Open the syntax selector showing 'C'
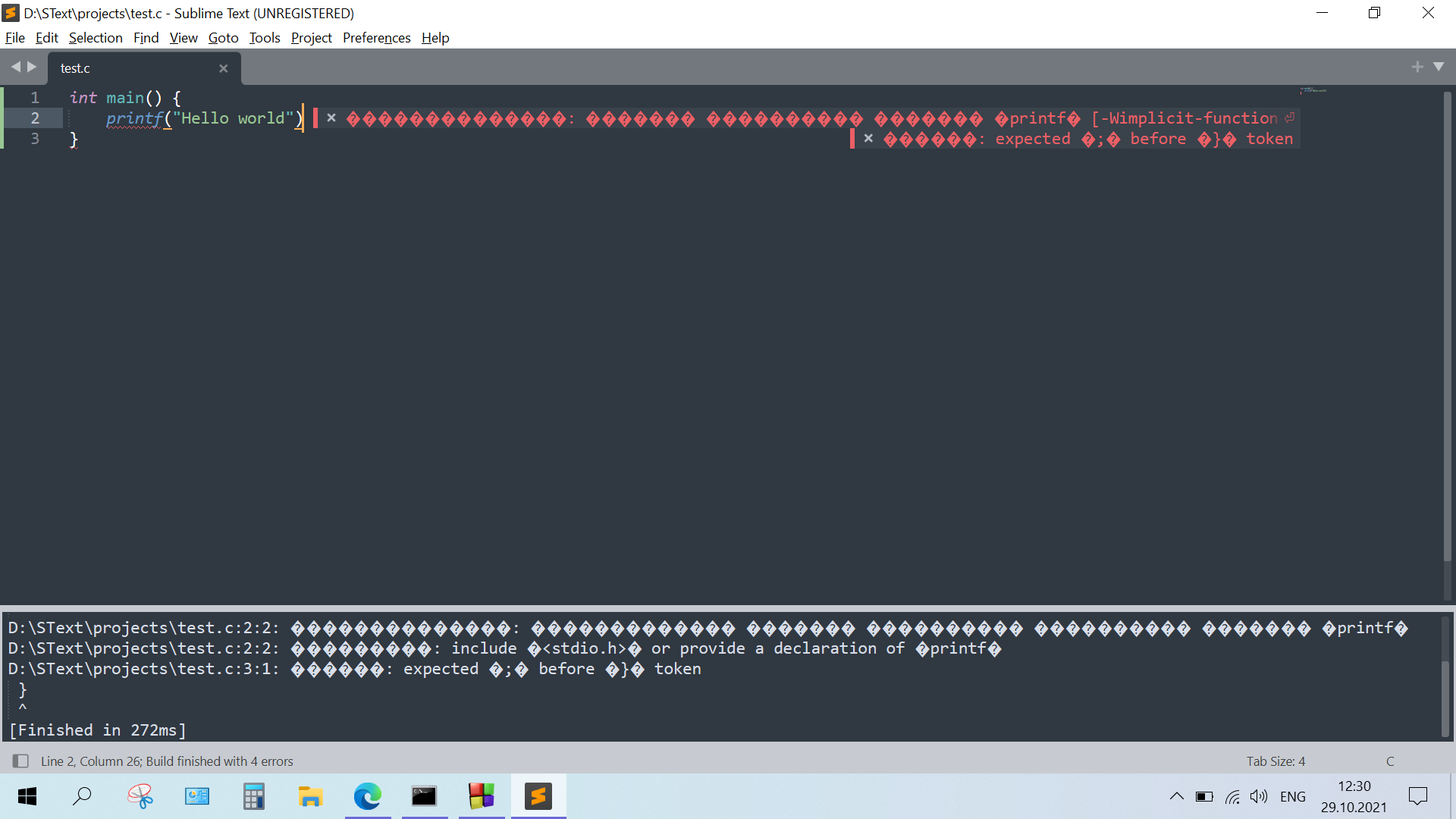Viewport: 1456px width, 819px height. 1390,761
